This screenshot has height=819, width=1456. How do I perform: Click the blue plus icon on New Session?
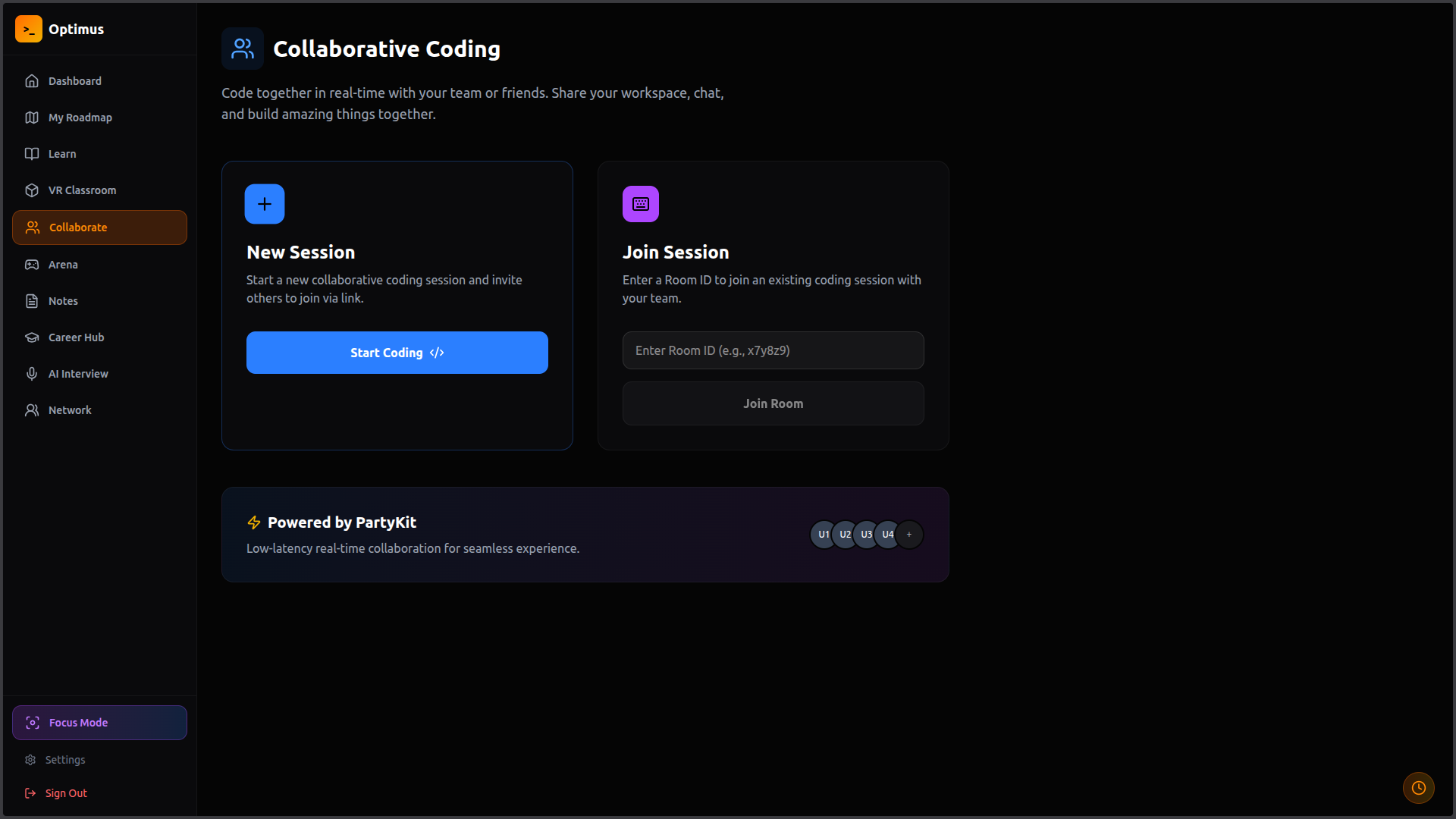click(x=265, y=204)
